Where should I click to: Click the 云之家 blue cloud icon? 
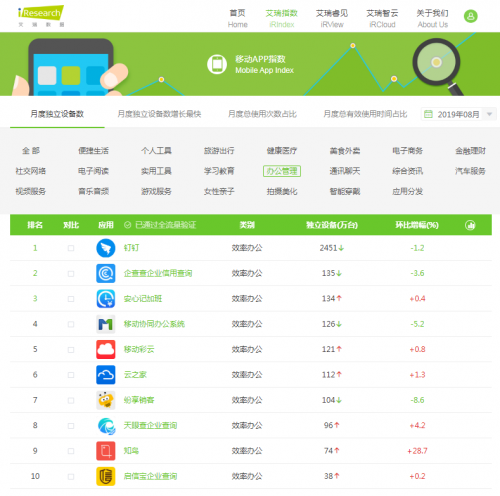(106, 375)
